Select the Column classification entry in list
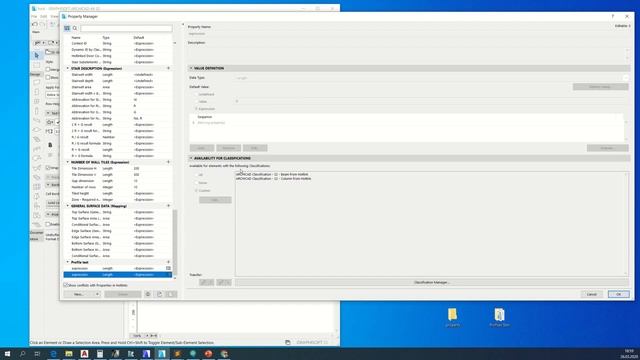 pyautogui.click(x=273, y=178)
